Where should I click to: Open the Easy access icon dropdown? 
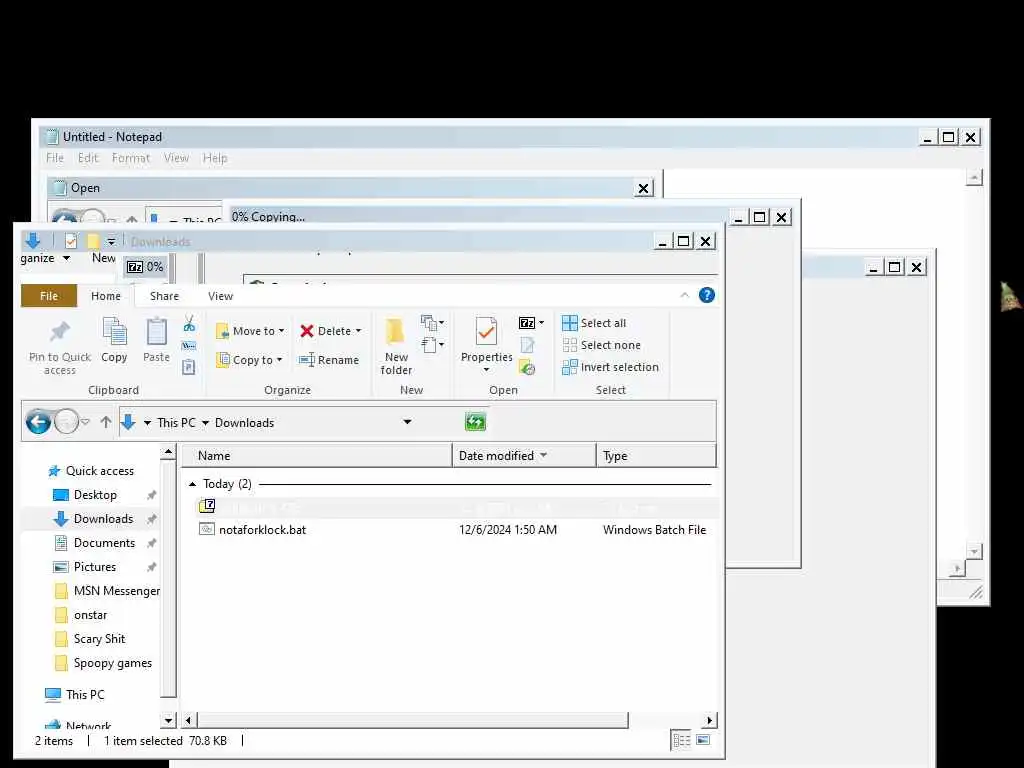[x=432, y=344]
